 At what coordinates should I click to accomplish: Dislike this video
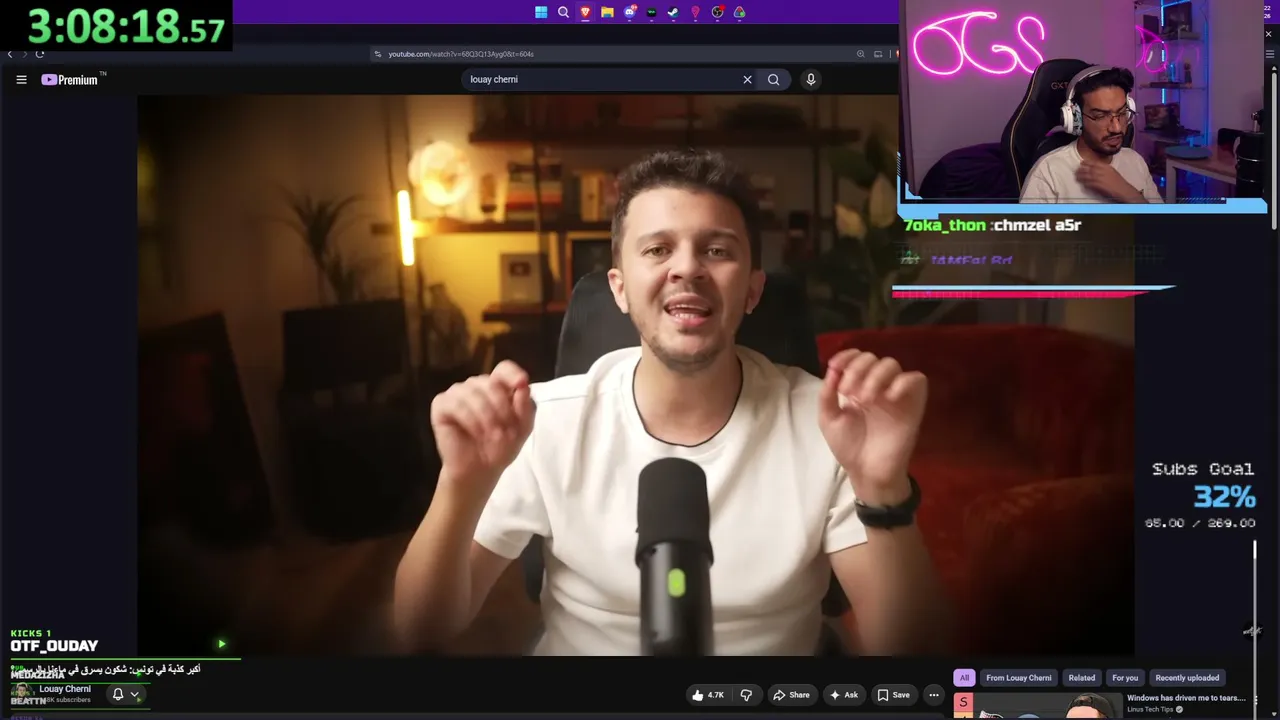pos(746,695)
